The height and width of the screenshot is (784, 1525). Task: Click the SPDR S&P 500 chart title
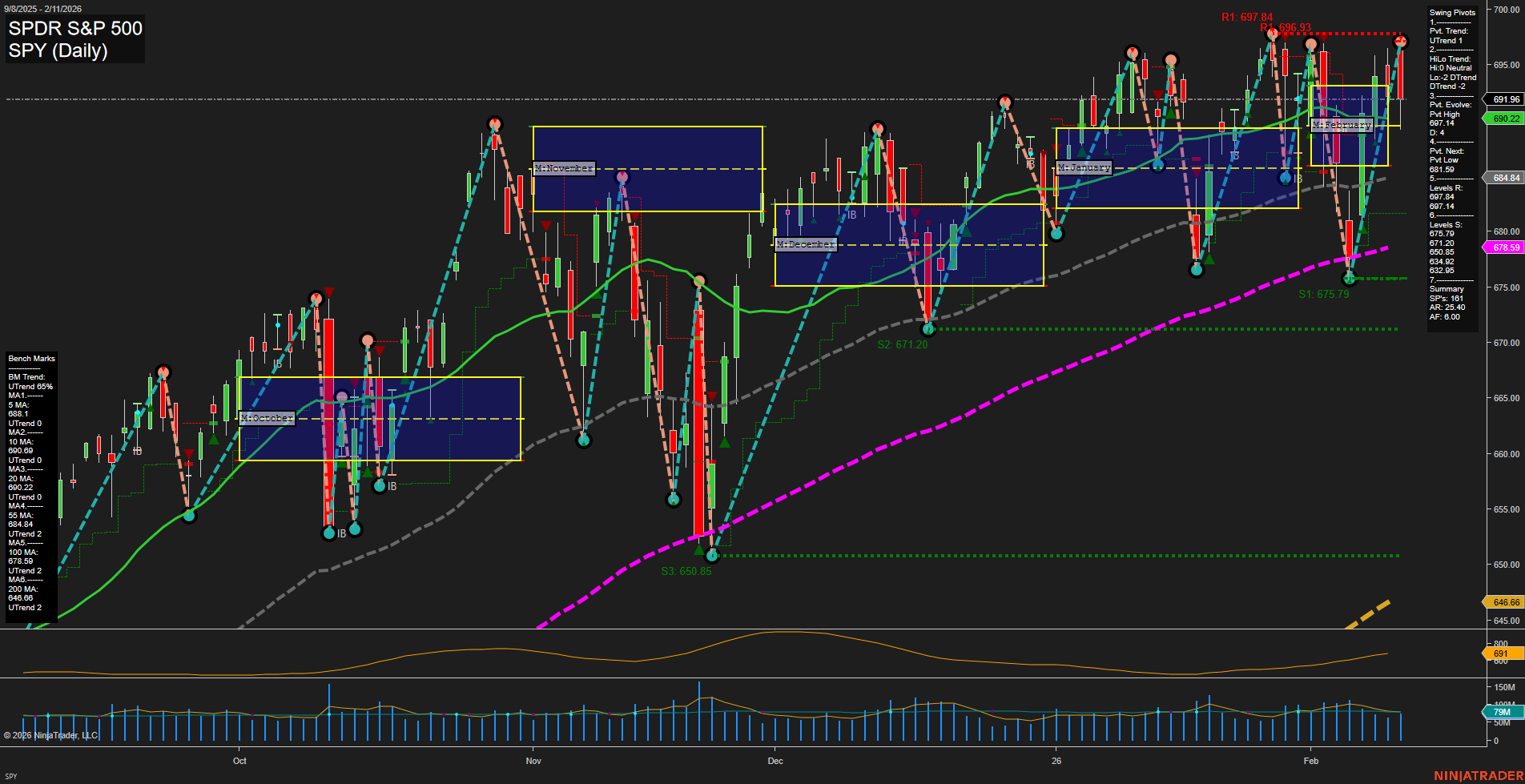[75, 29]
